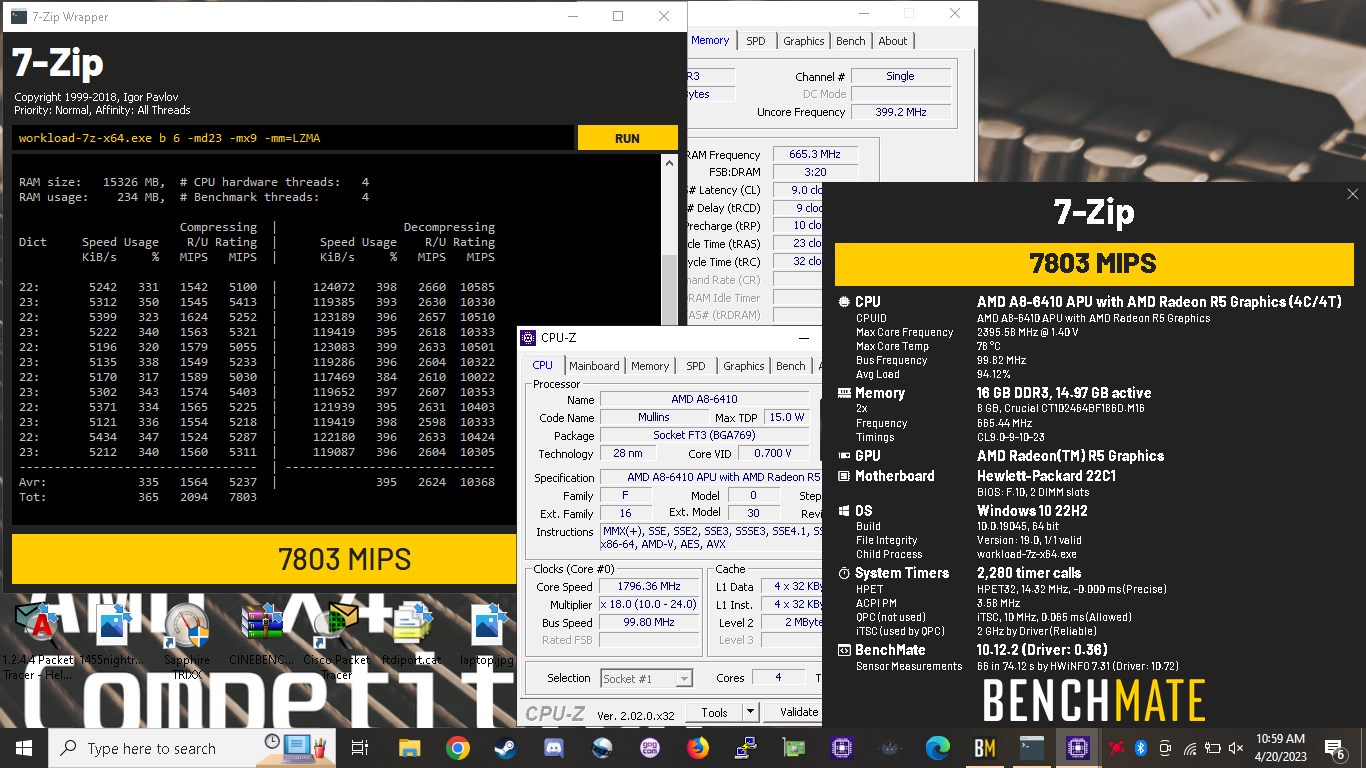Run the 7-Zip benchmark
1366x768 pixels.
(x=627, y=138)
